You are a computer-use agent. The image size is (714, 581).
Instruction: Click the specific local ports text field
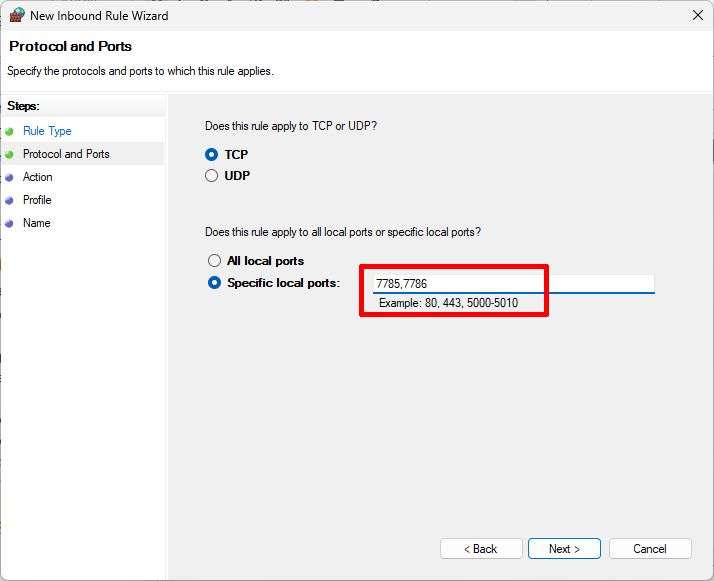(514, 284)
